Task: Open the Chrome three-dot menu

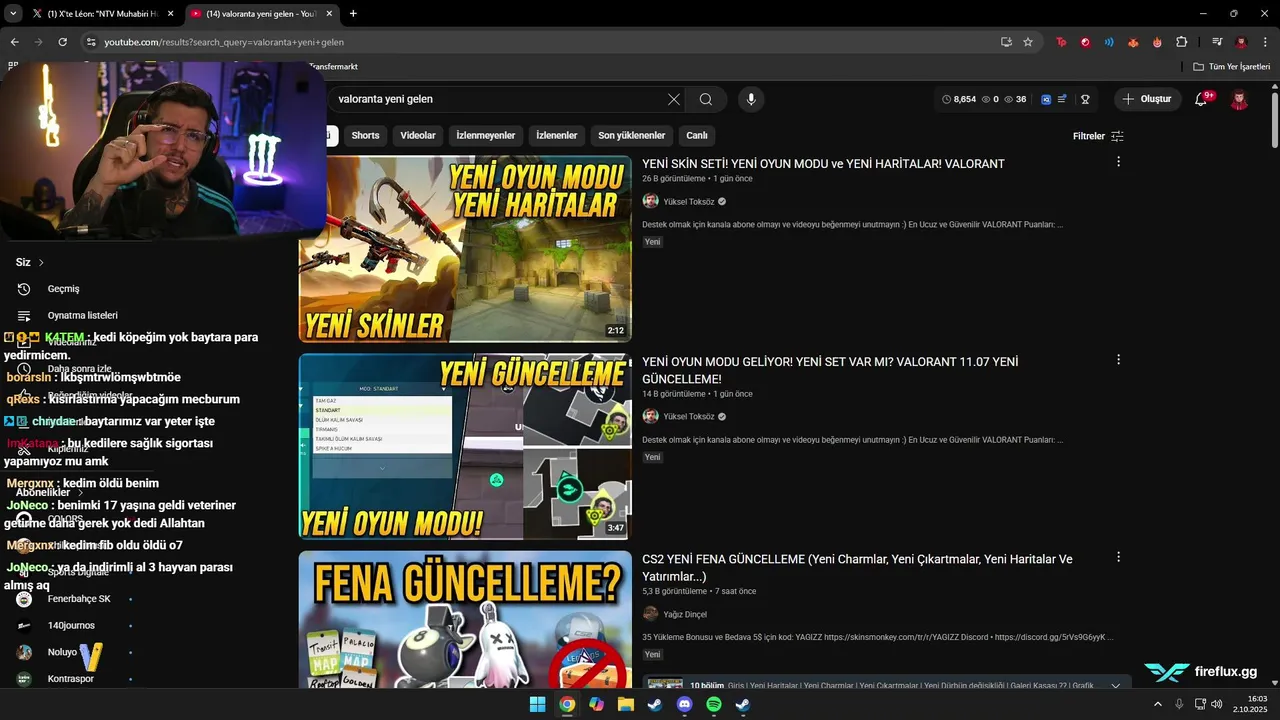Action: click(1265, 42)
